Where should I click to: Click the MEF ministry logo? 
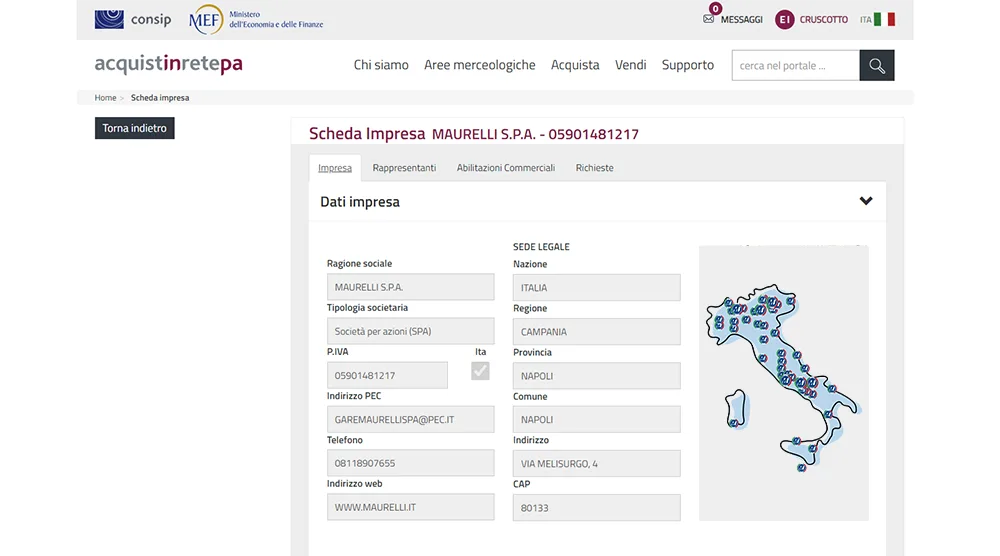pos(257,19)
